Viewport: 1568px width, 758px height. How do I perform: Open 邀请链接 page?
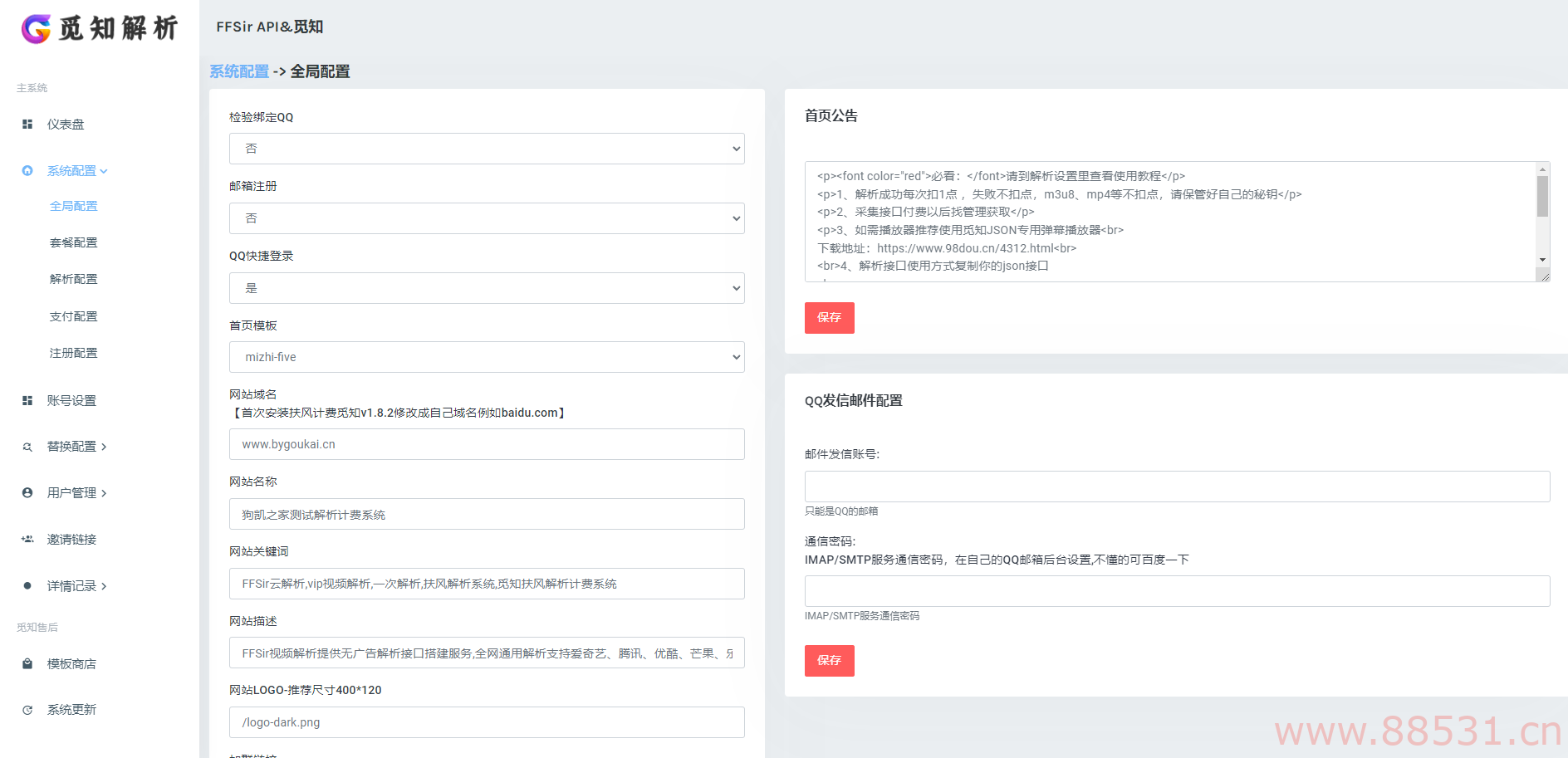click(71, 540)
